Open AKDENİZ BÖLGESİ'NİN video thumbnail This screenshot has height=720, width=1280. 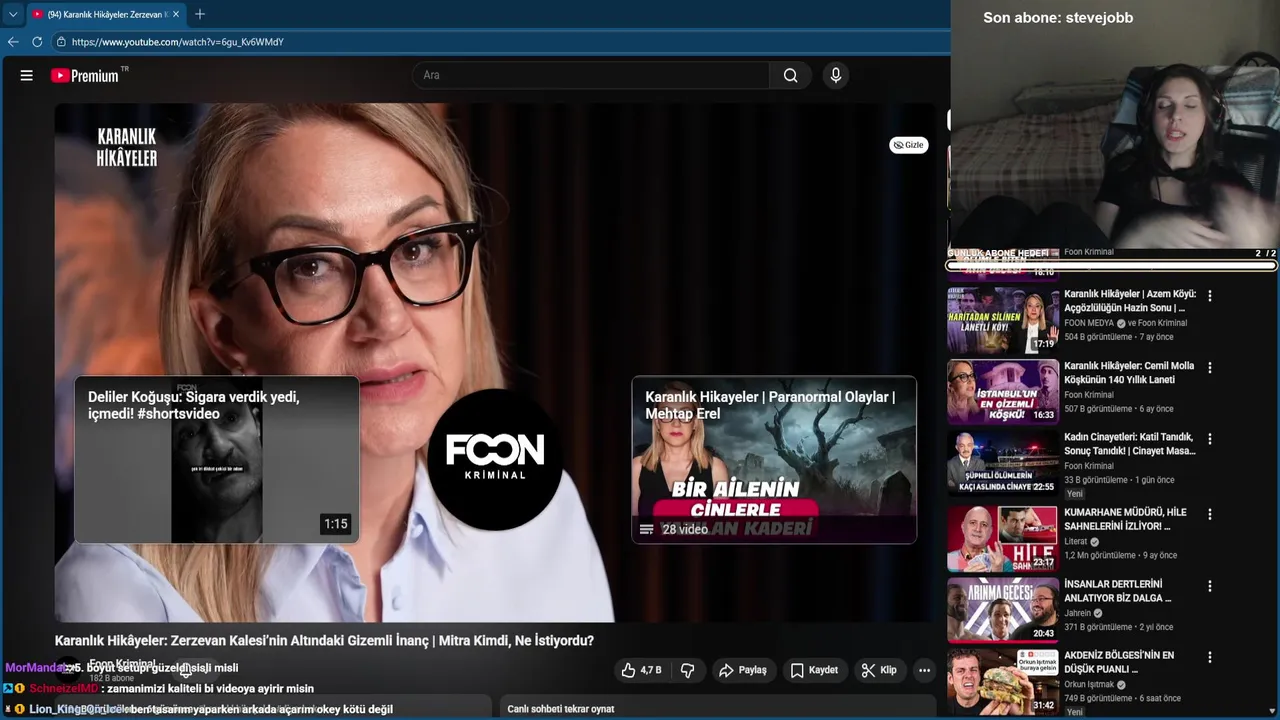click(x=1003, y=682)
